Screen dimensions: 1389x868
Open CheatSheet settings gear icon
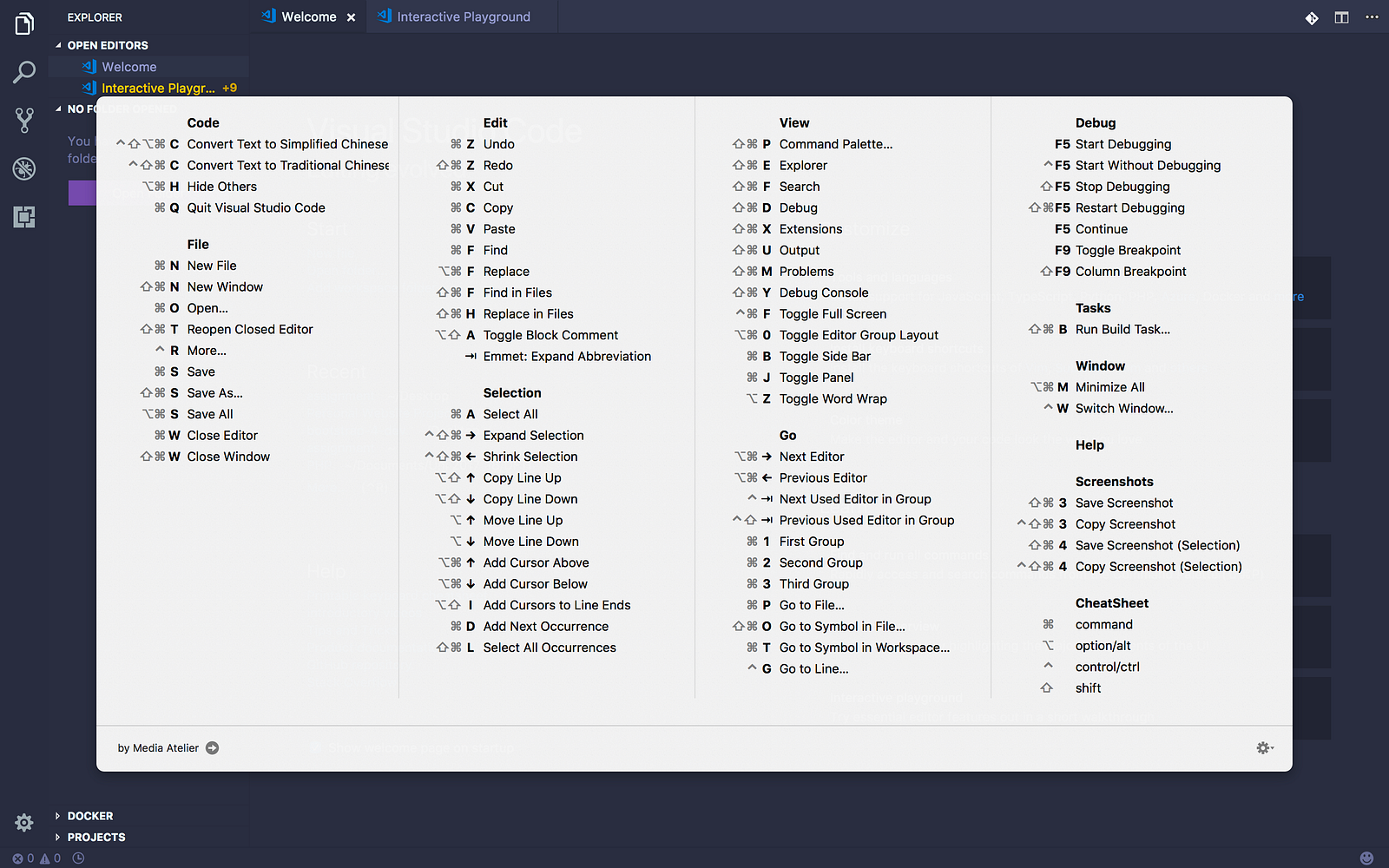[1265, 747]
